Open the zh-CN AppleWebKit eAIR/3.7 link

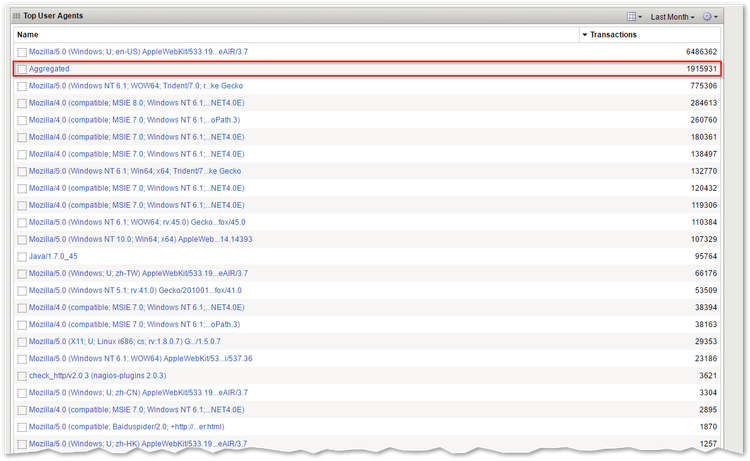point(138,393)
